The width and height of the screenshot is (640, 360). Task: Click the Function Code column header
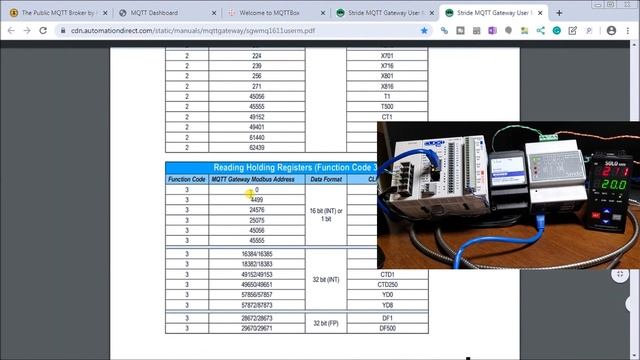(x=187, y=179)
